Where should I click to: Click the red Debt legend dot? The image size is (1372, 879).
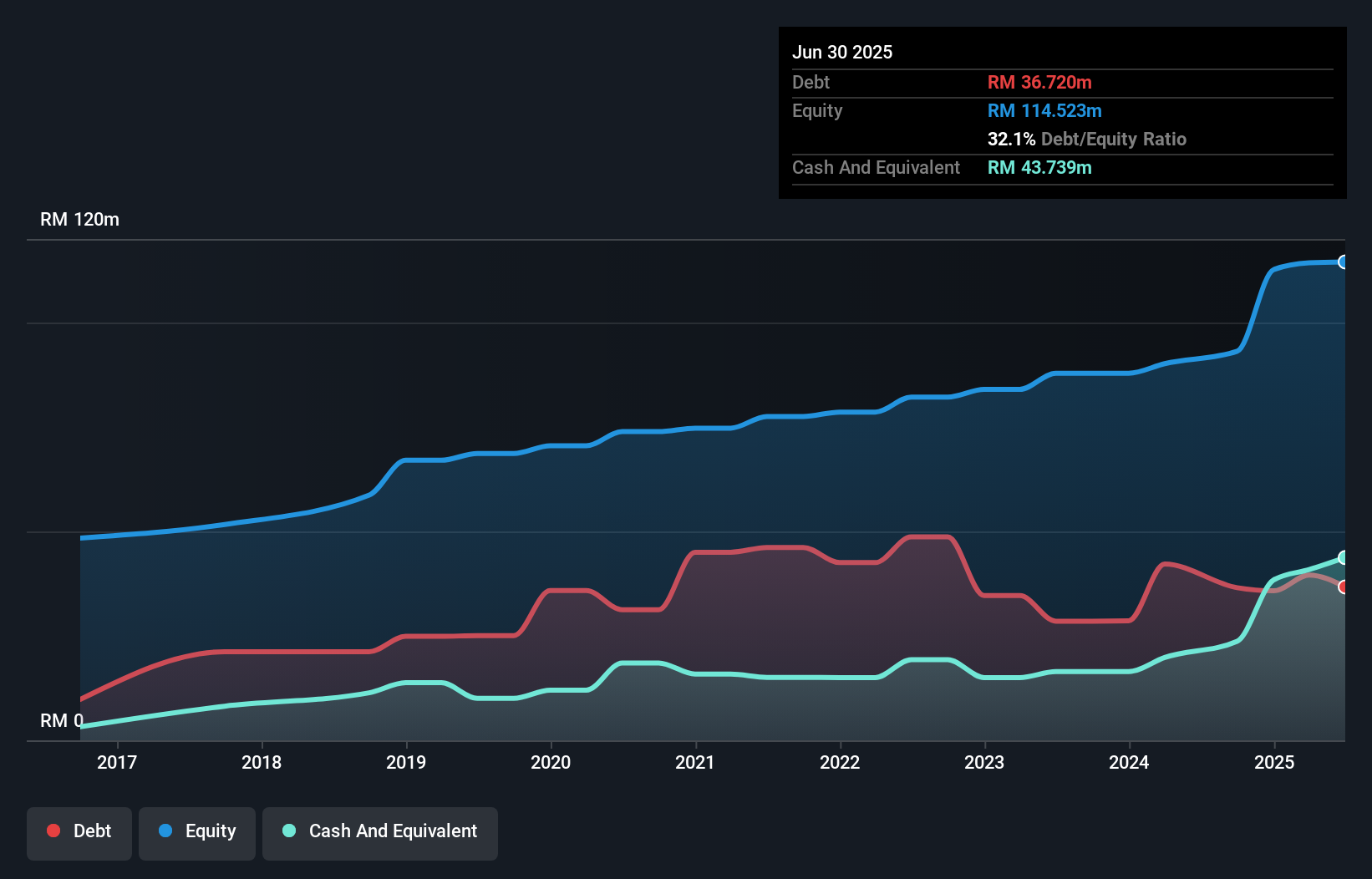(53, 831)
